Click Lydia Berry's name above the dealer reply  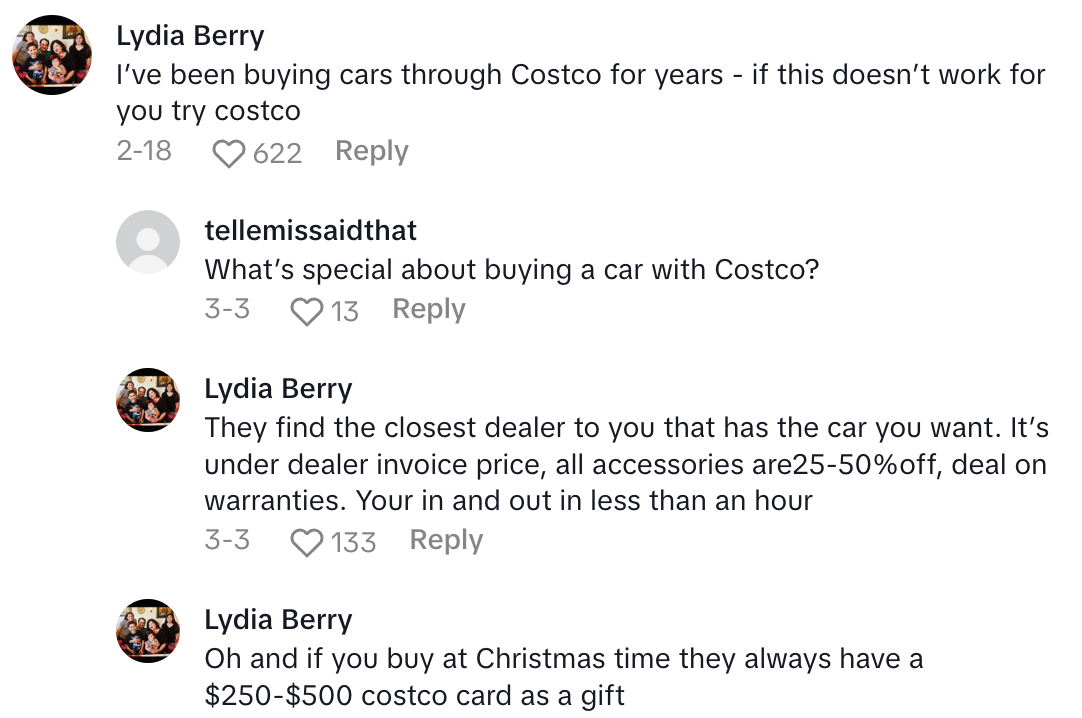278,389
